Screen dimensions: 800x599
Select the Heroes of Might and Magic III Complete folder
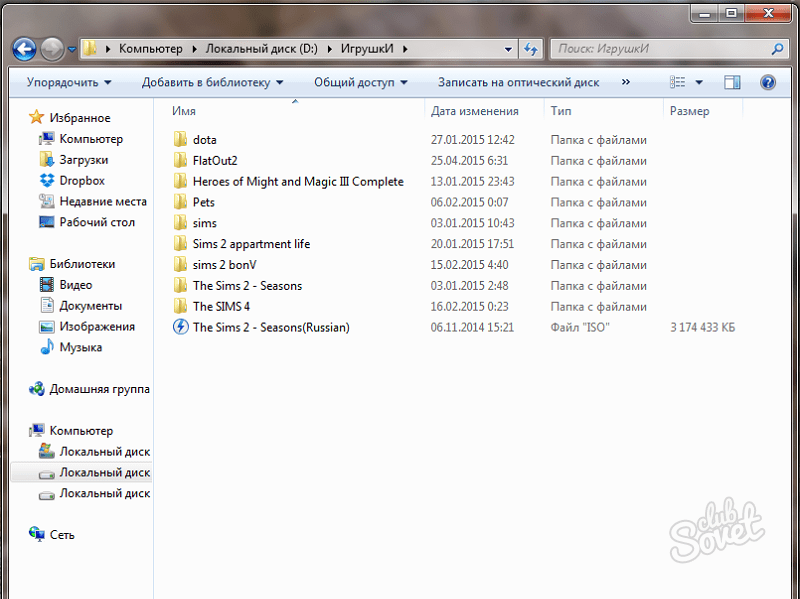coord(297,182)
